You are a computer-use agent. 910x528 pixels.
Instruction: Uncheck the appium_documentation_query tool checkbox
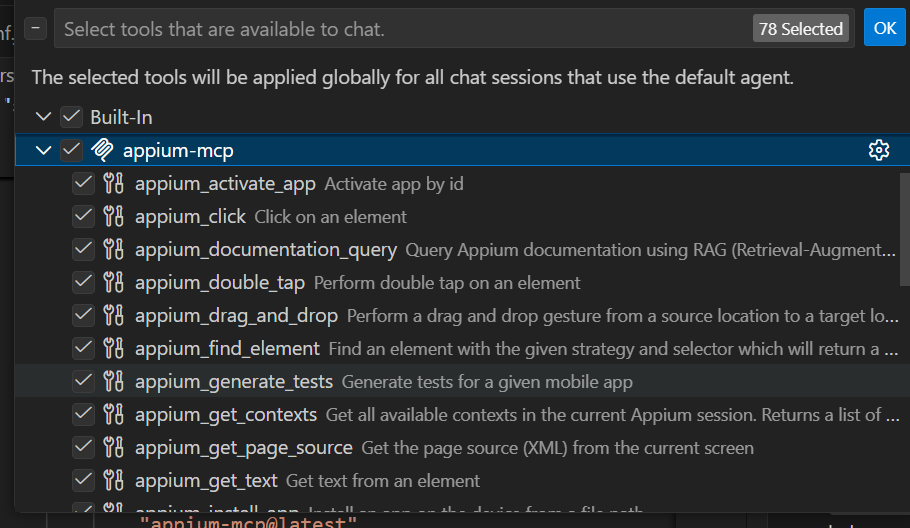point(83,250)
